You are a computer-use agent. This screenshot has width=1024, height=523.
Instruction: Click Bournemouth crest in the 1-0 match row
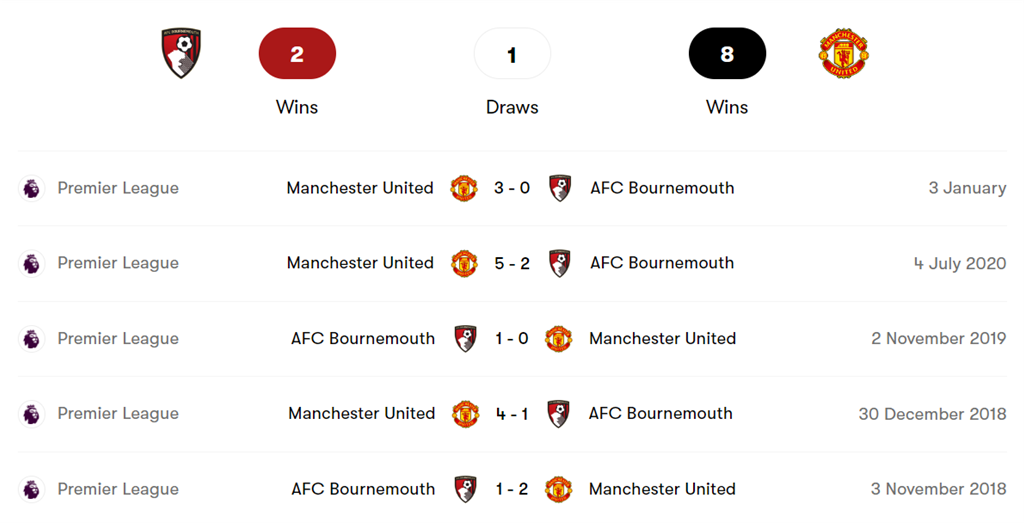465,338
